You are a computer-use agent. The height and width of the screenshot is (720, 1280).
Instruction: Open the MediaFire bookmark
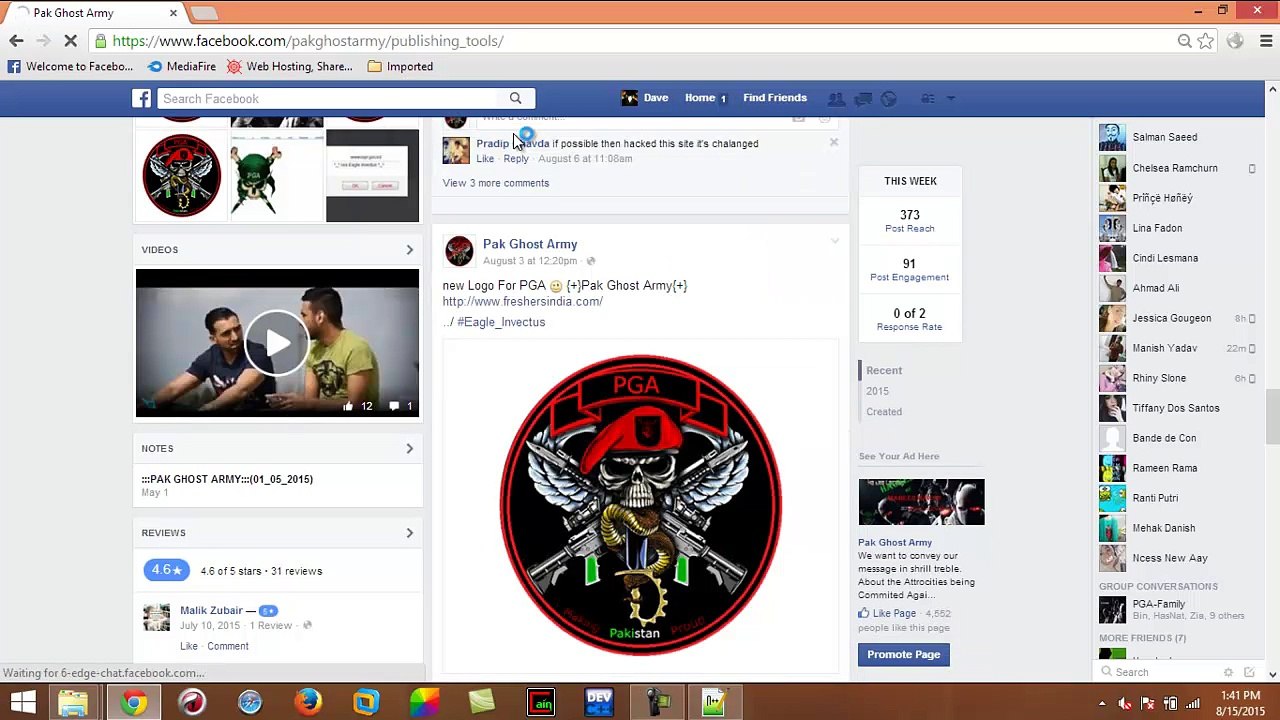[181, 67]
